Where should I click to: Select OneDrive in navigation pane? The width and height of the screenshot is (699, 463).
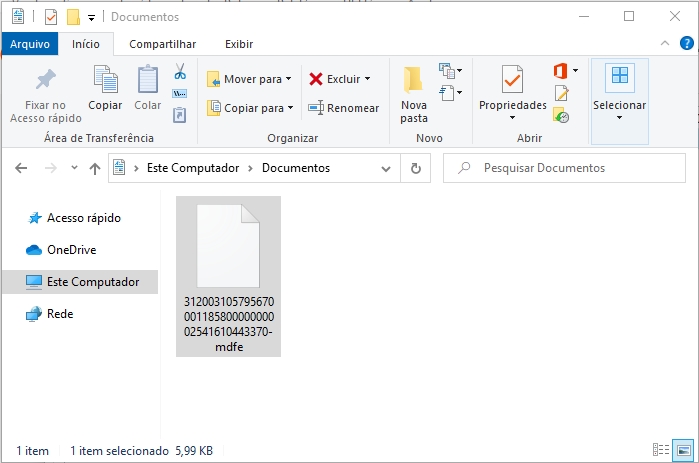(x=71, y=250)
